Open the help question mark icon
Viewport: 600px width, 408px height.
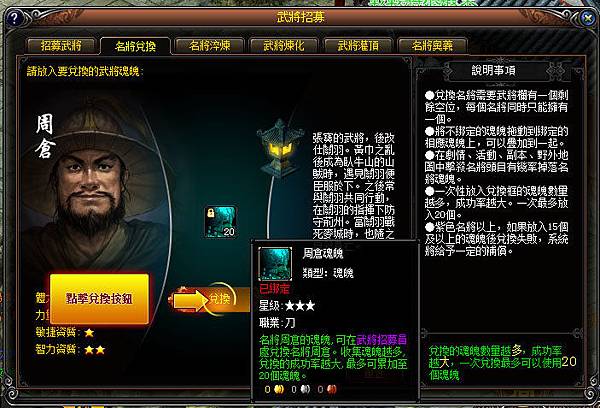14,18
